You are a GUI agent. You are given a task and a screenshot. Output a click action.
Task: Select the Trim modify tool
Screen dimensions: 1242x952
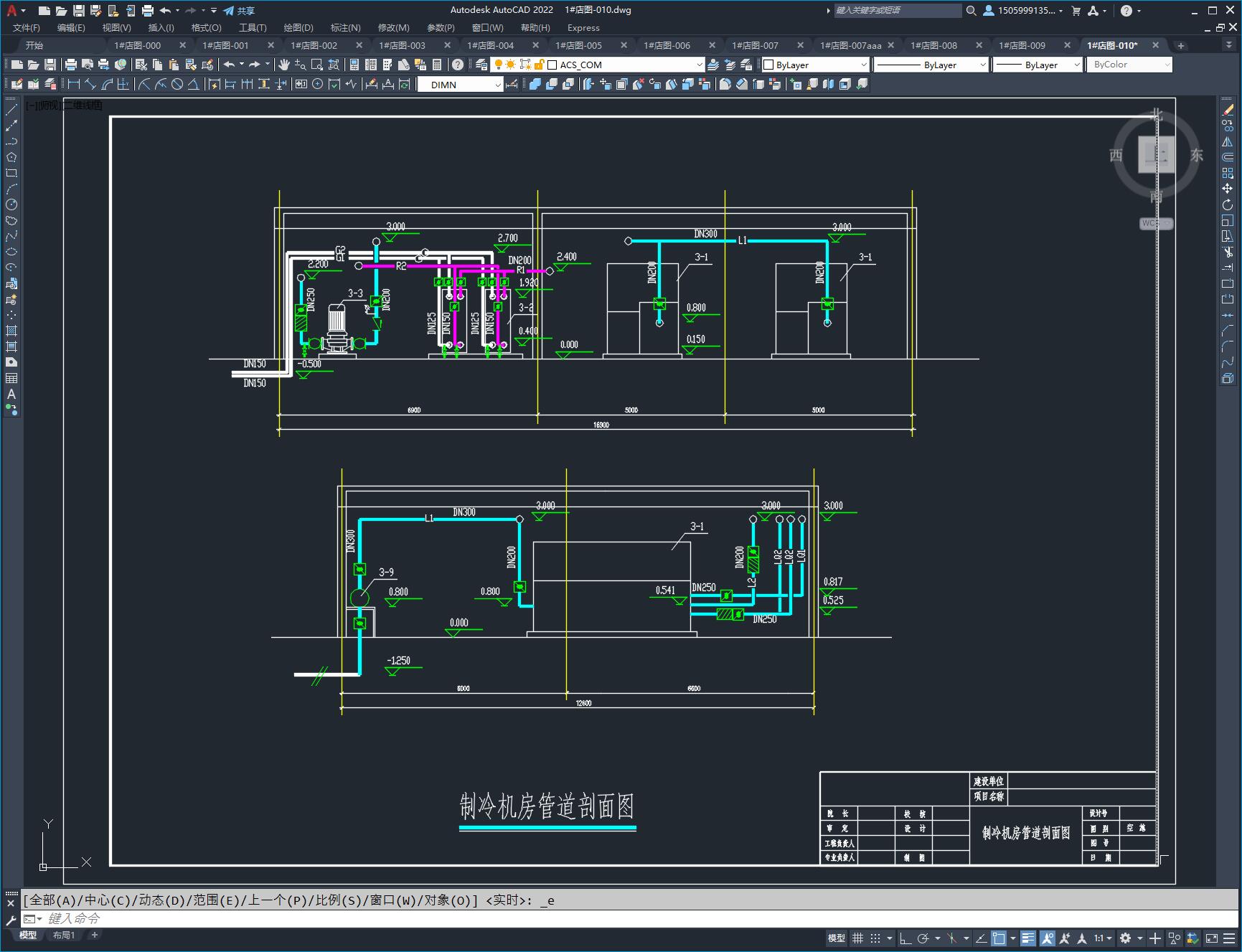1228,252
